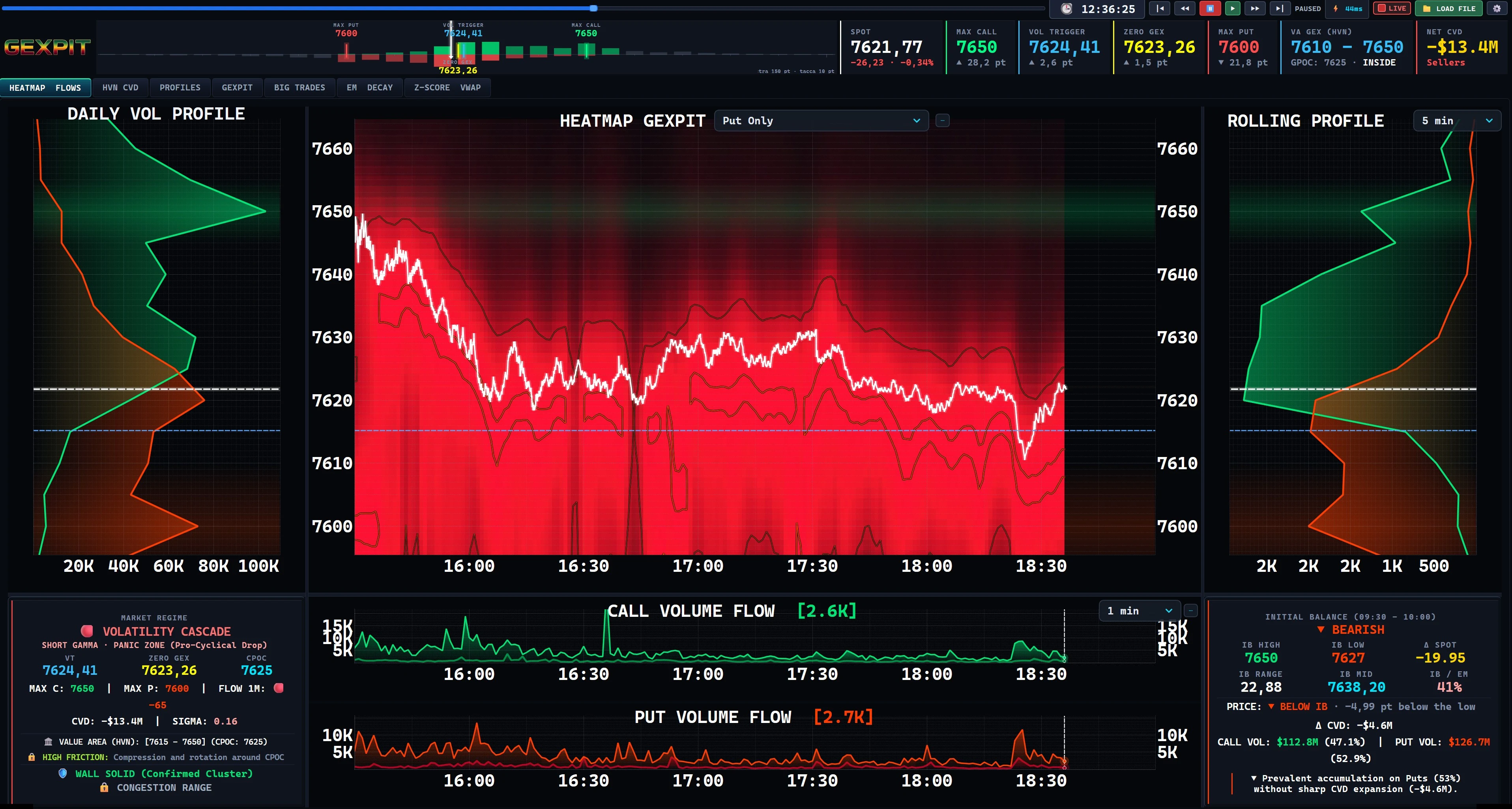Click the IB MID value 7638,20
This screenshot has width=1512, height=809.
click(x=1357, y=687)
